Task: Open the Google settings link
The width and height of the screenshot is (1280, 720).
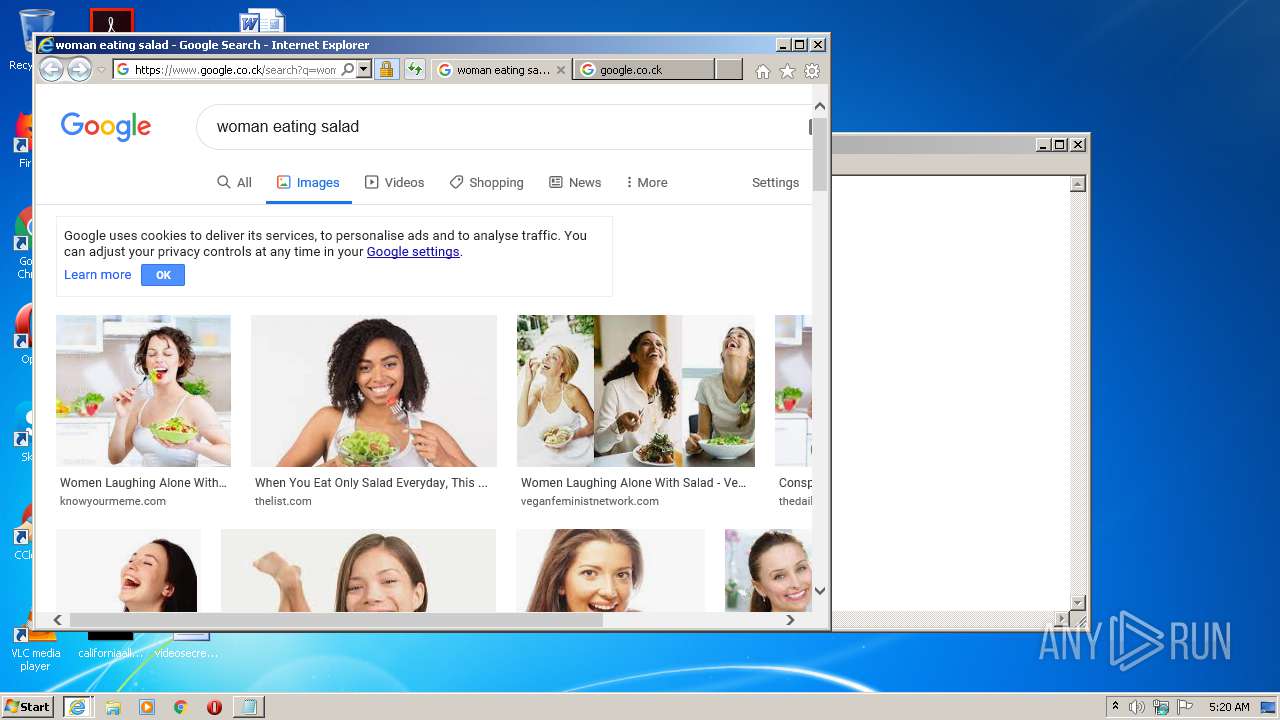Action: tap(413, 252)
